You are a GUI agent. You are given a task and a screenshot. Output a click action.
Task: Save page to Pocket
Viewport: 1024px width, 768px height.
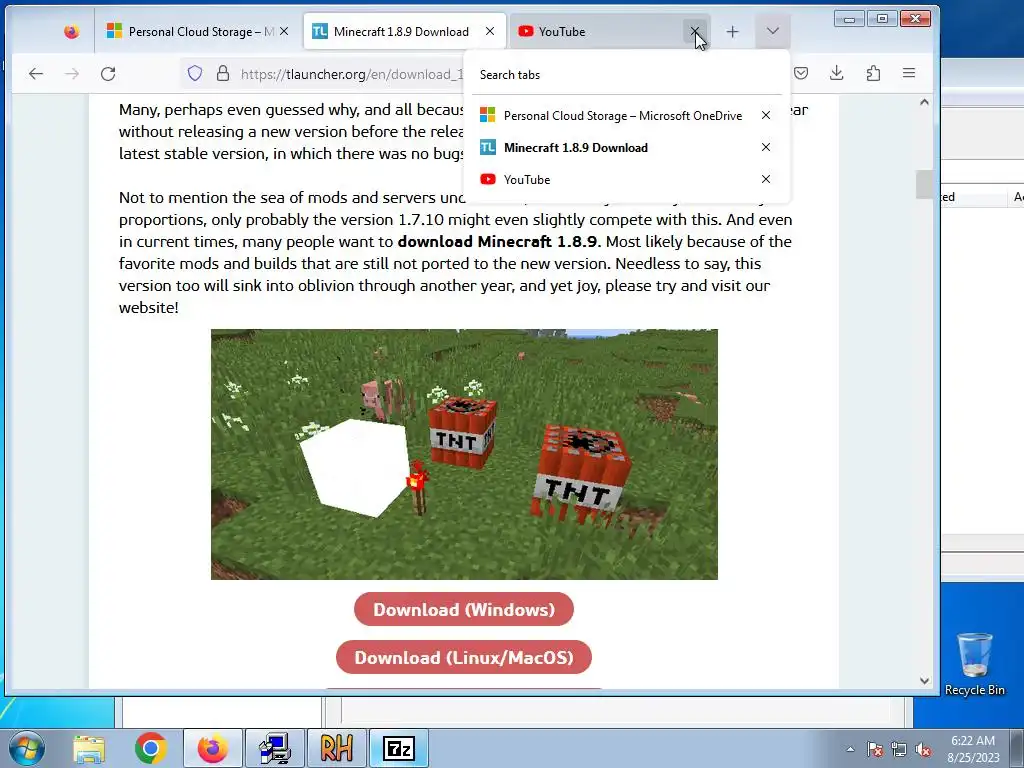click(801, 73)
